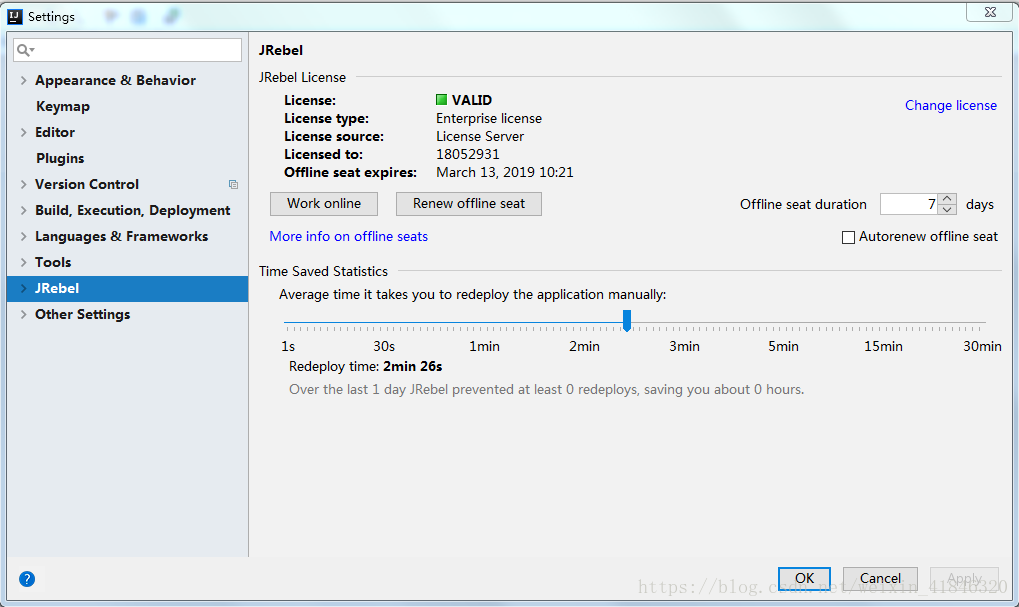Image resolution: width=1019 pixels, height=607 pixels.
Task: Click the green VALID license status indicator
Action: point(441,100)
